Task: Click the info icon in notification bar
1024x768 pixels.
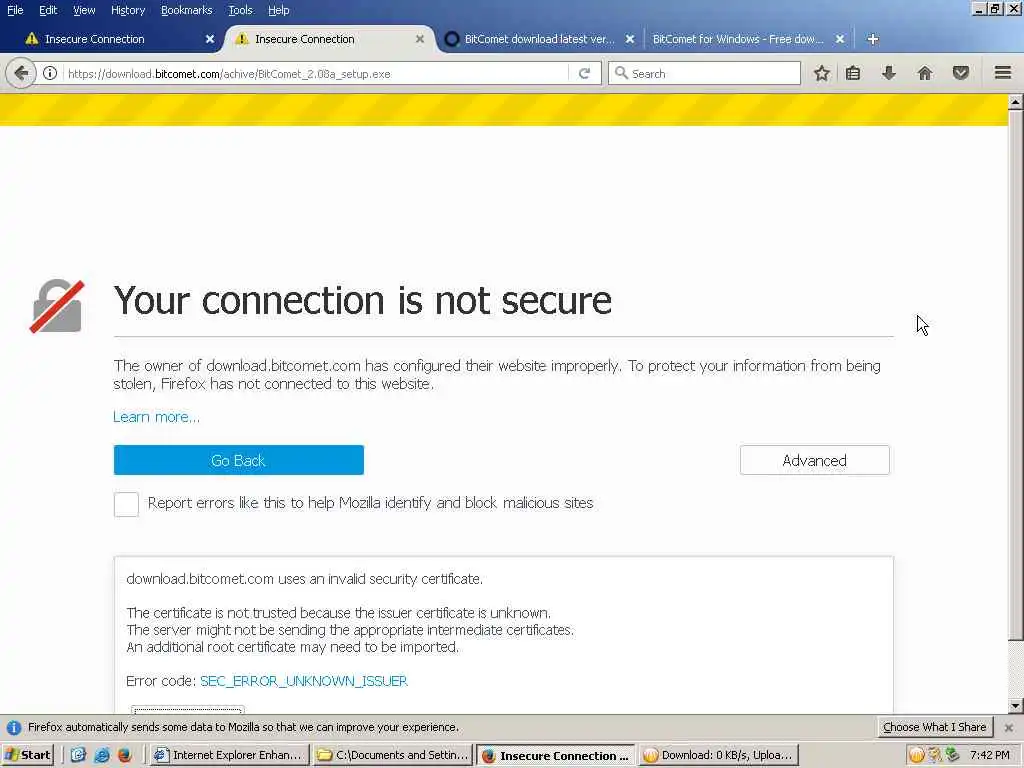Action: pyautogui.click(x=14, y=728)
